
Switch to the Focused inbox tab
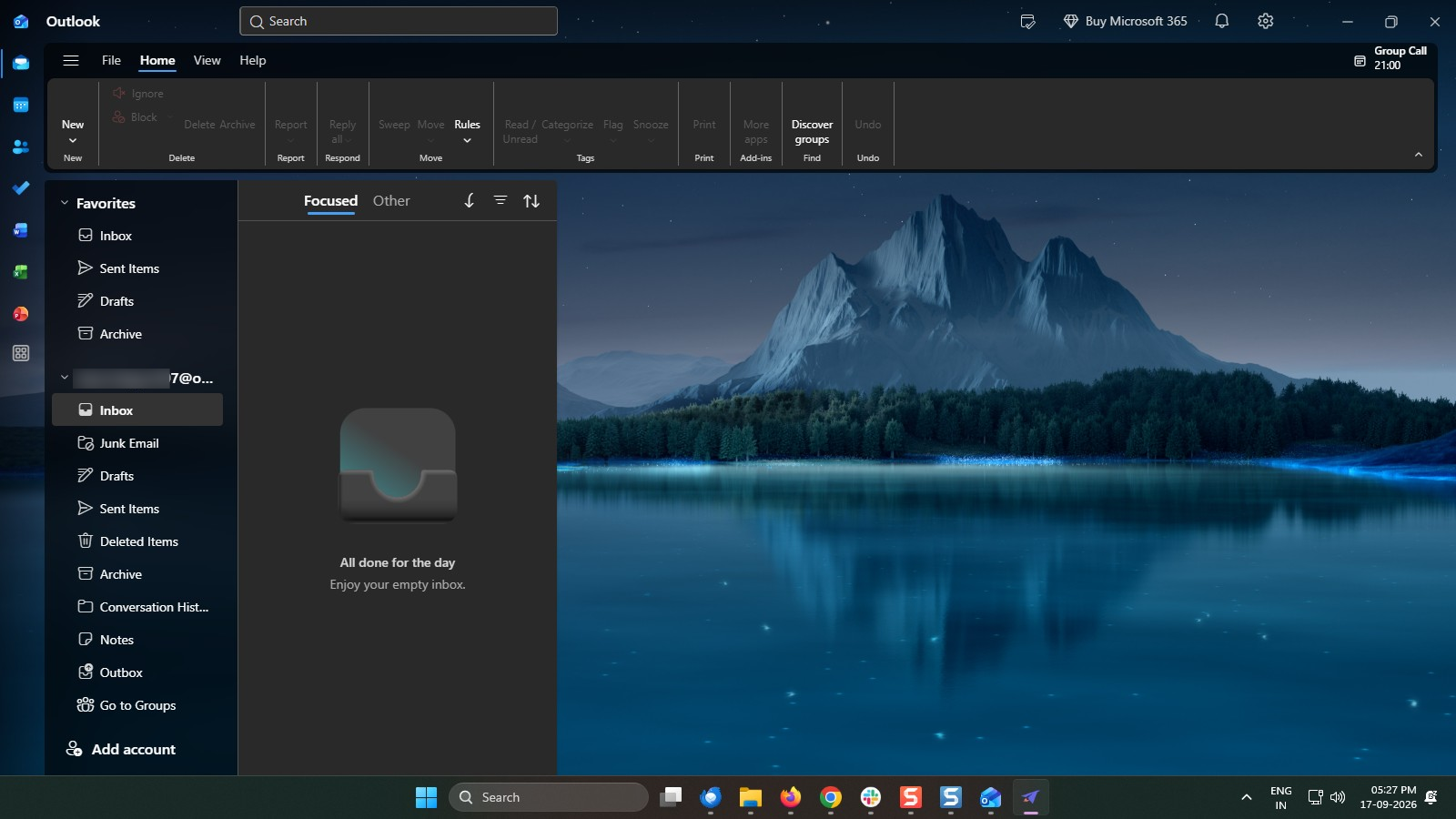coord(330,201)
